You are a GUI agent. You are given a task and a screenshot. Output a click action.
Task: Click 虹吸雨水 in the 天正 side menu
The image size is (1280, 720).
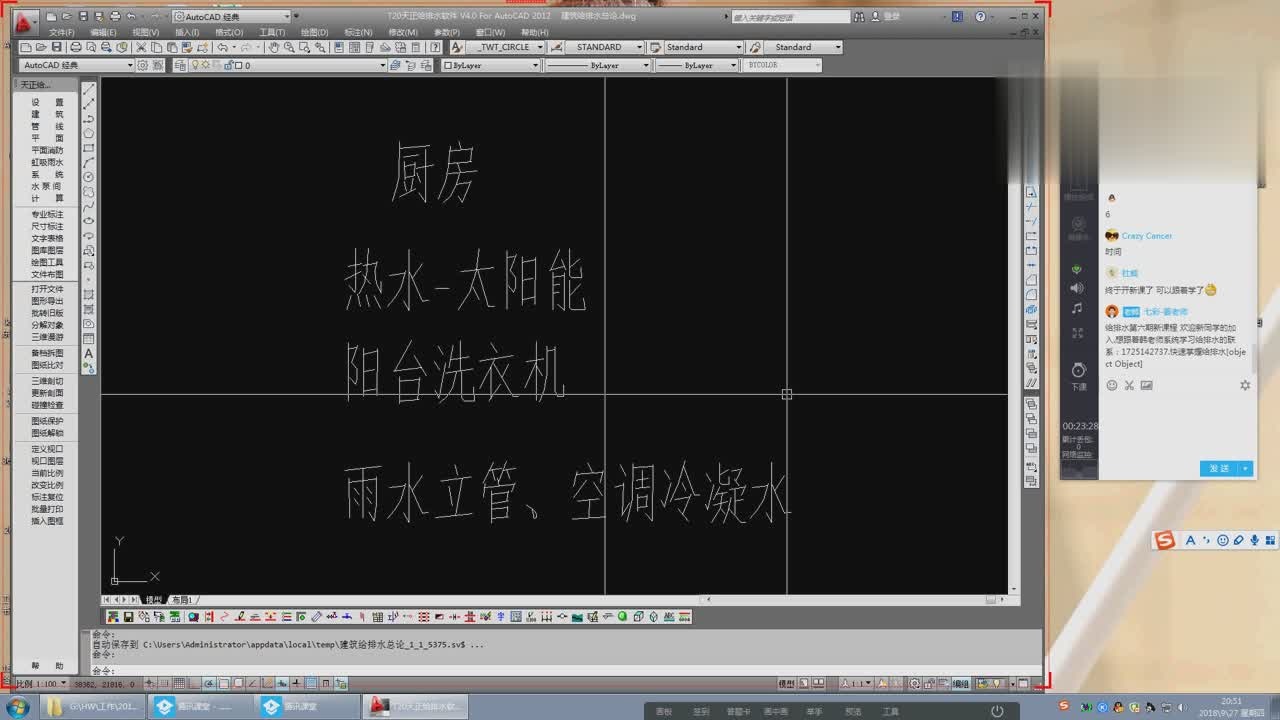[x=47, y=162]
